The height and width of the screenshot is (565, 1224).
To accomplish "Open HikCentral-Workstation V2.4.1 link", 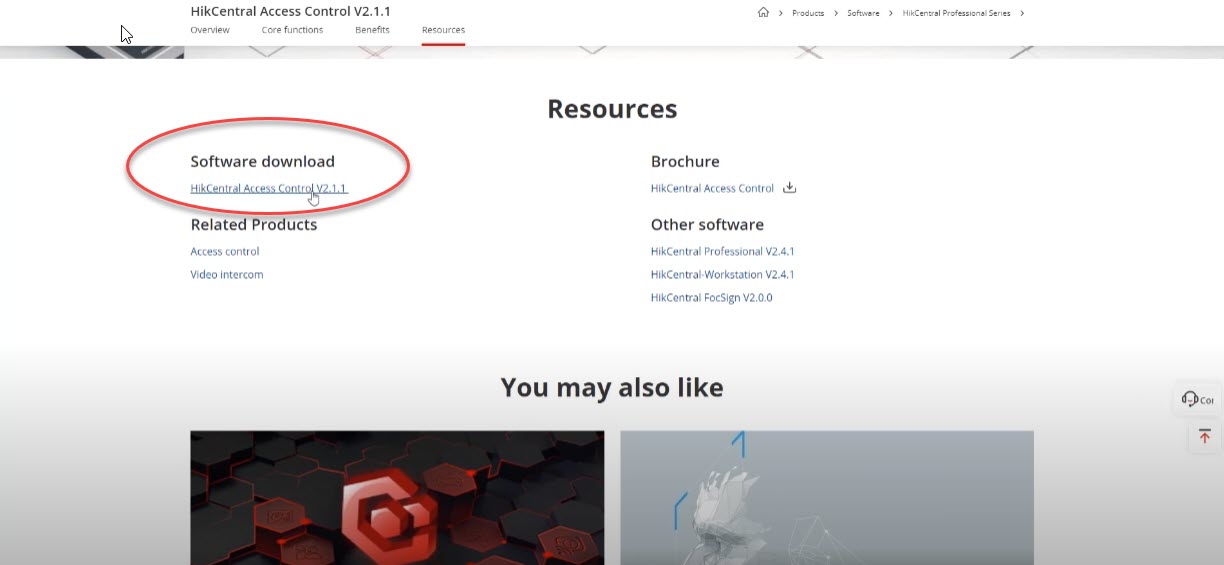I will tap(722, 274).
